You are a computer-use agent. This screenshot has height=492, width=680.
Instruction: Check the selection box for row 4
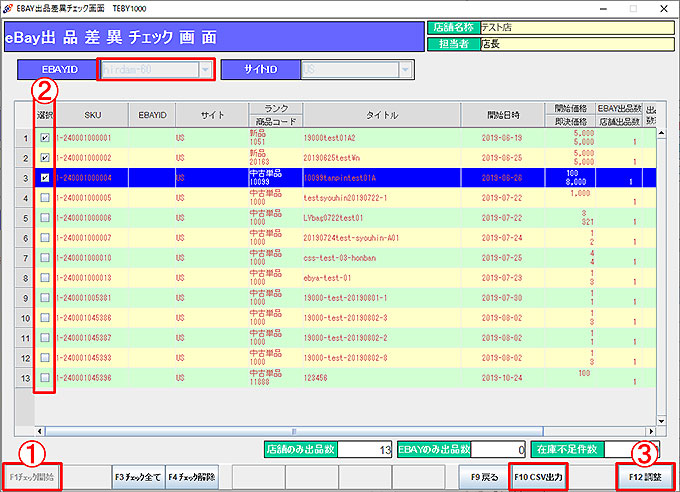pos(44,198)
